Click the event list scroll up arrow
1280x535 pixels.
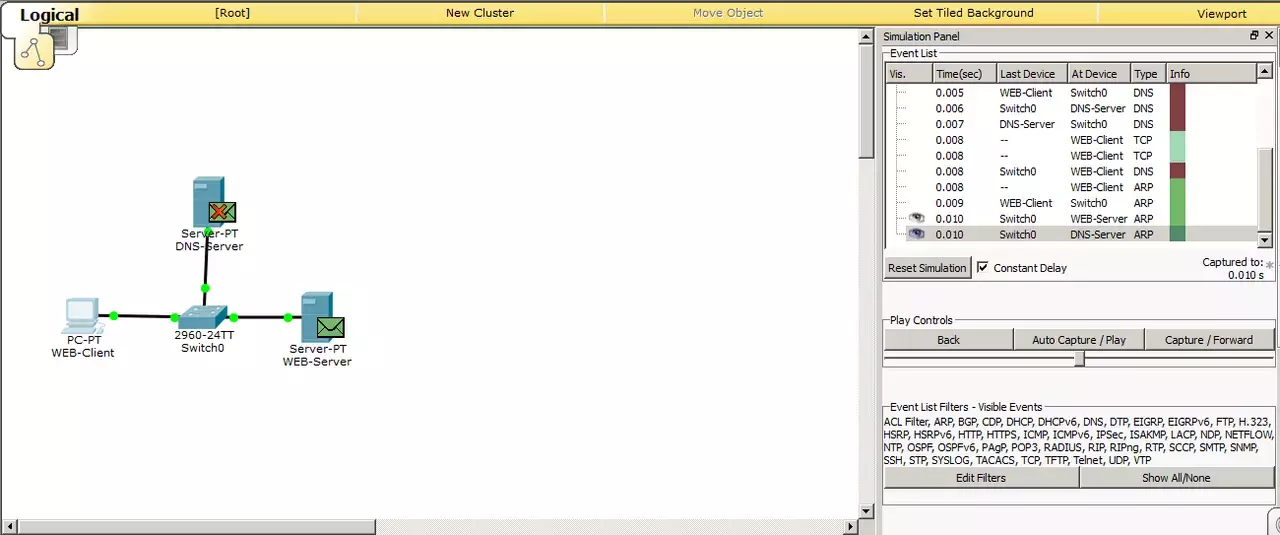pyautogui.click(x=1265, y=73)
